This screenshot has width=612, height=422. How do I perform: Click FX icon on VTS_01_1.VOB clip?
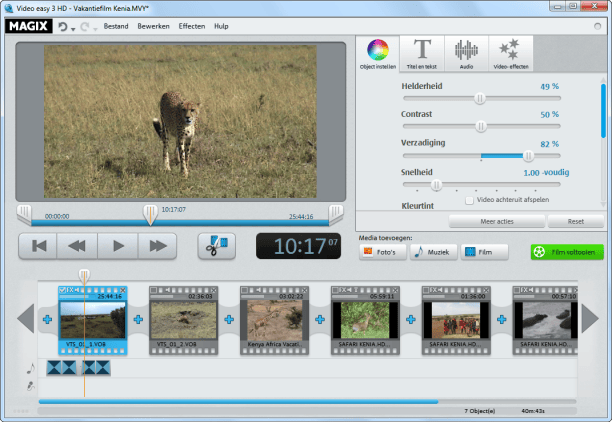point(70,290)
